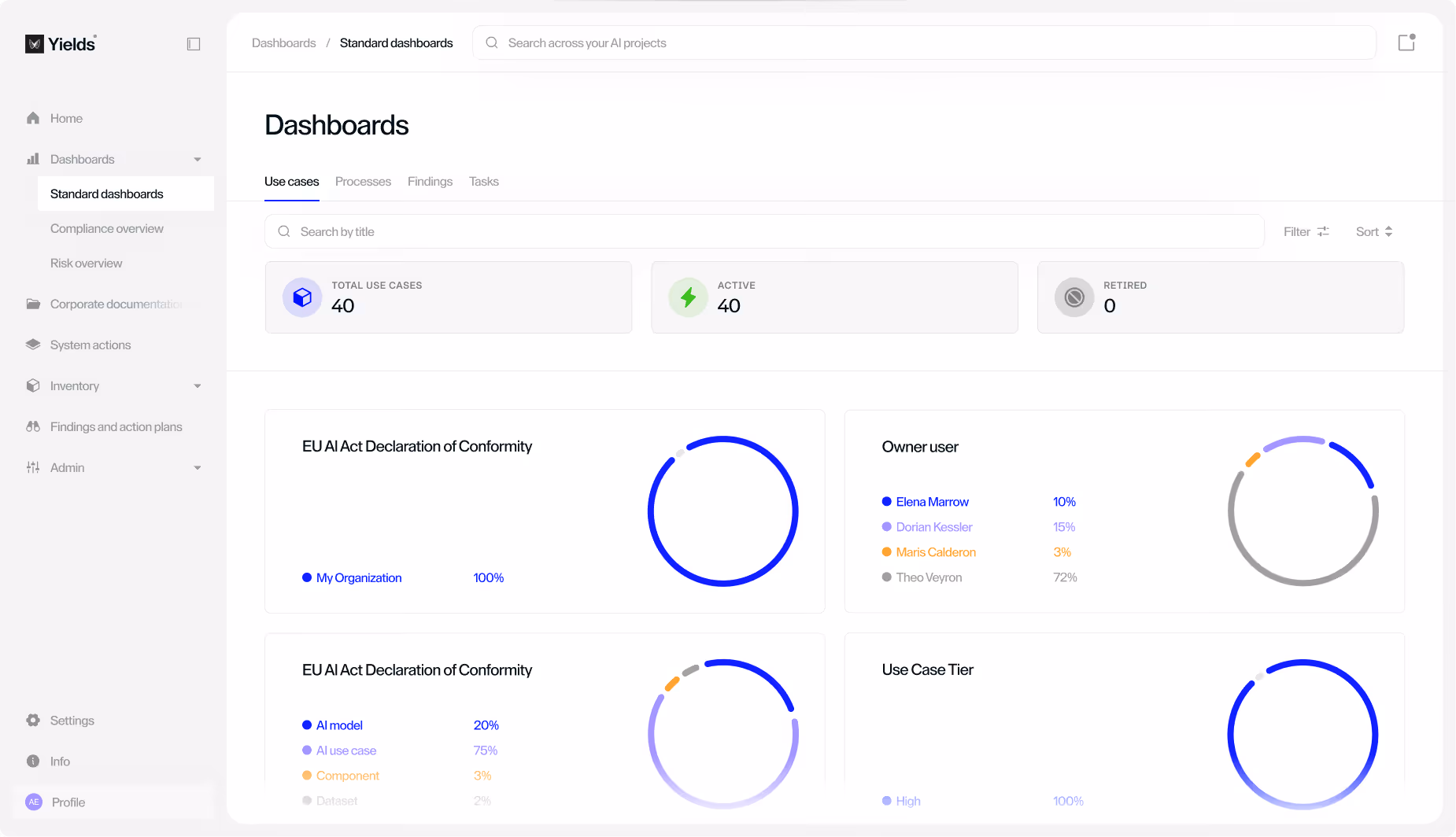This screenshot has width=1456, height=837.
Task: Focus the Search across your AI projects field
Action: point(924,42)
